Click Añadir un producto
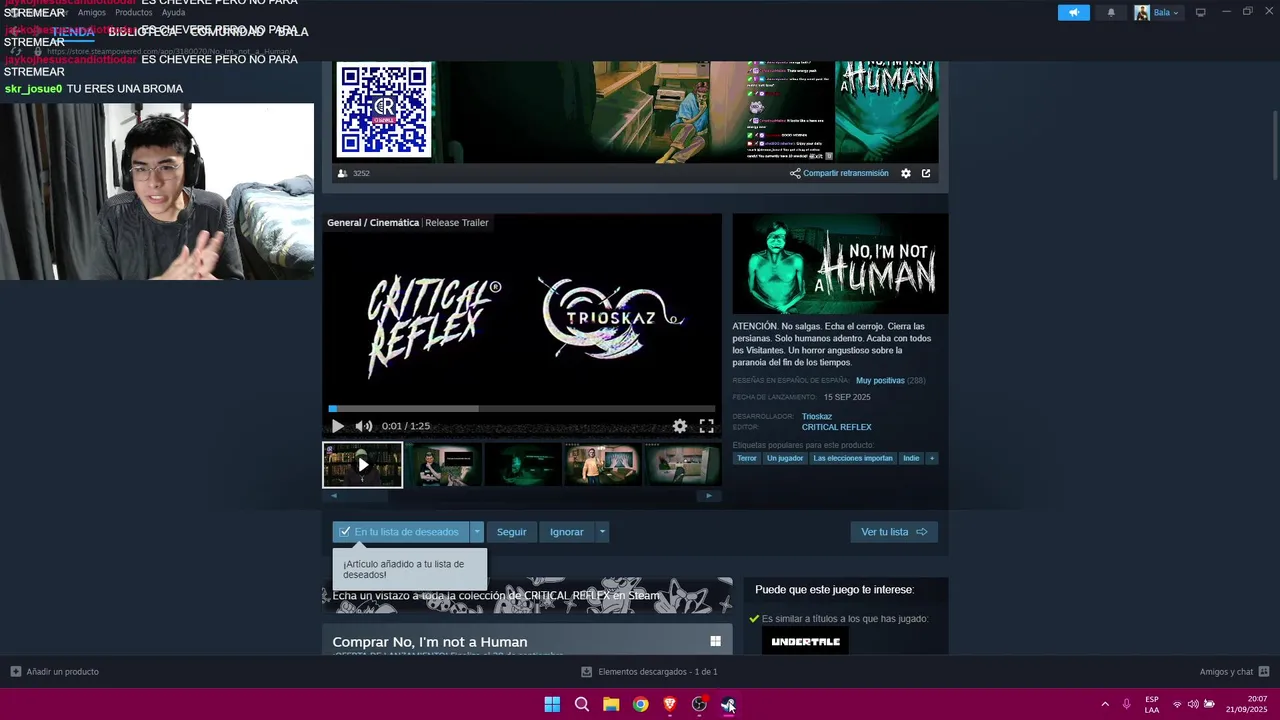The width and height of the screenshot is (1280, 720). (54, 672)
